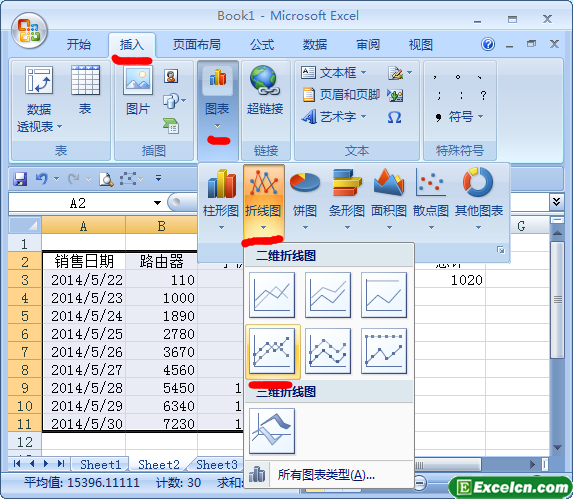This screenshot has height=499, width=573.
Task: Choose the 100% stacked line chart thumbnail
Action: click(384, 295)
